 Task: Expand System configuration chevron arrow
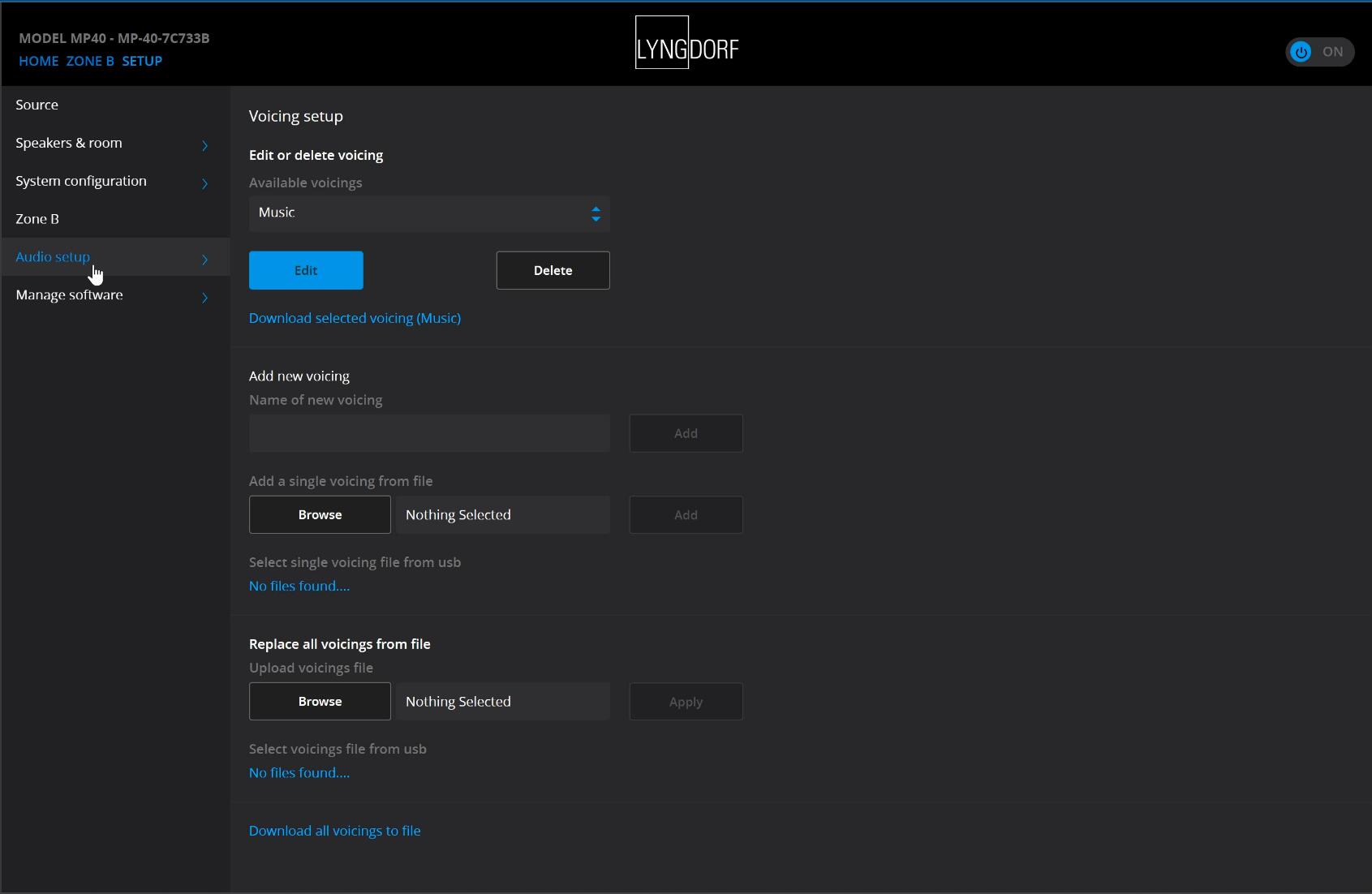click(x=204, y=183)
